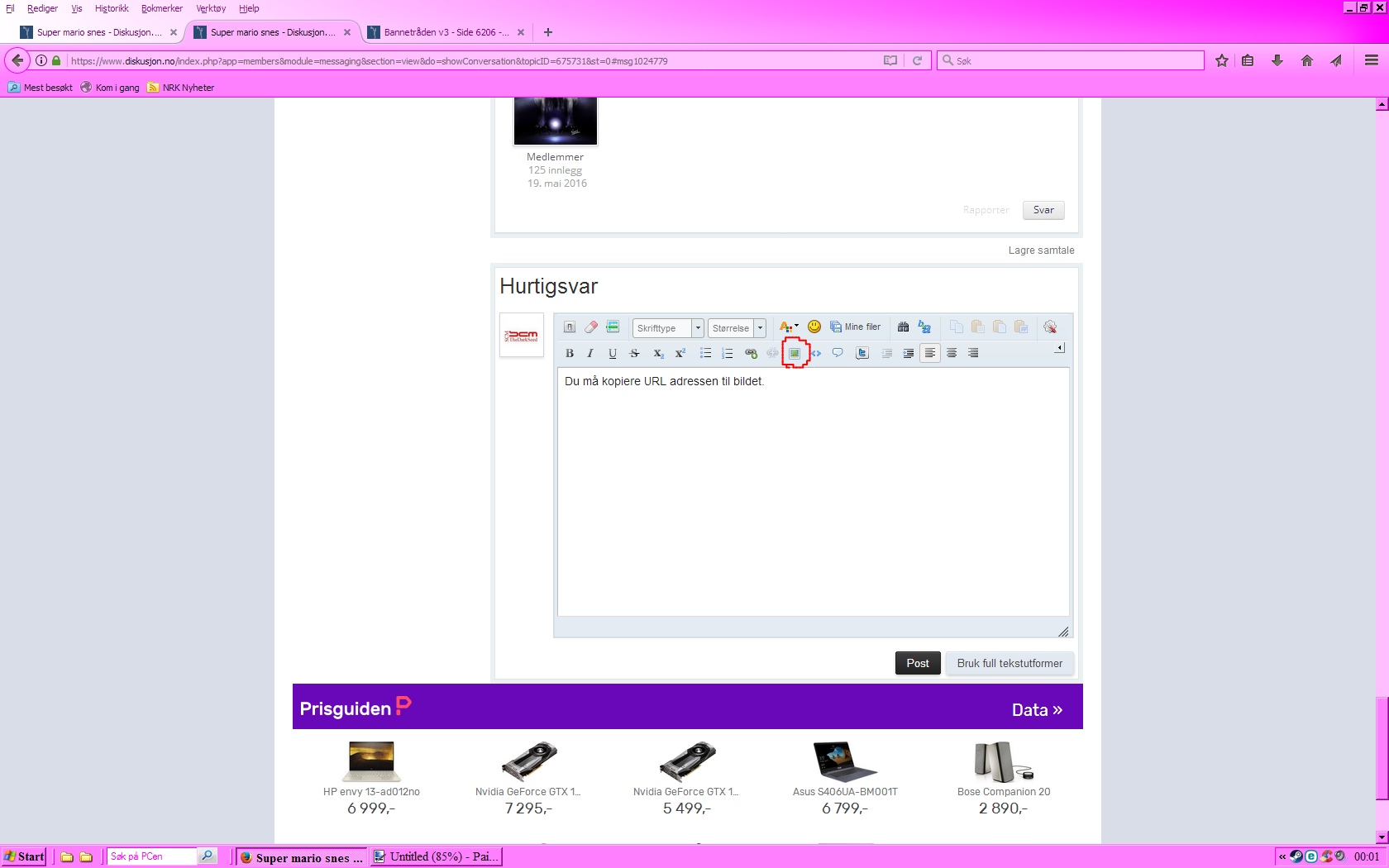
Task: Click inside the reply text area
Action: [814, 492]
